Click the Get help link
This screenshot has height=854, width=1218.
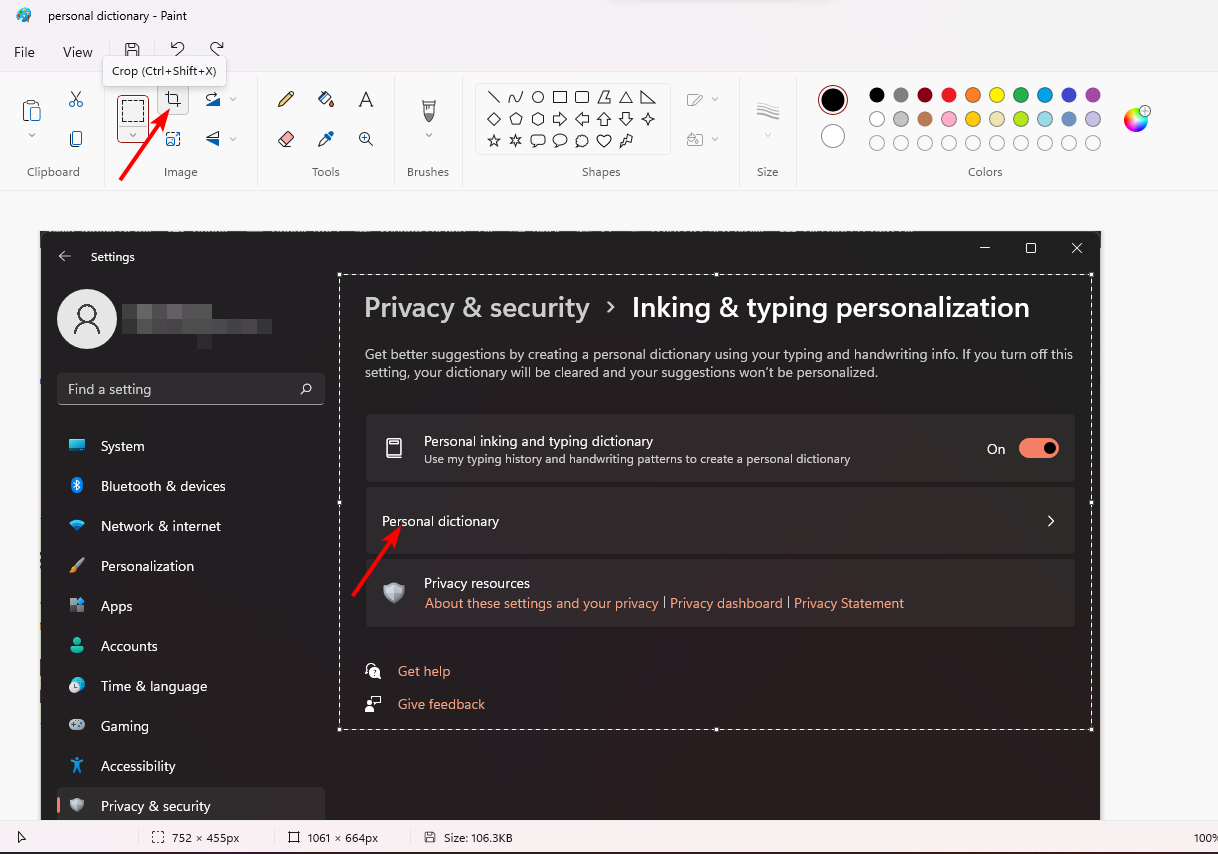click(x=424, y=671)
